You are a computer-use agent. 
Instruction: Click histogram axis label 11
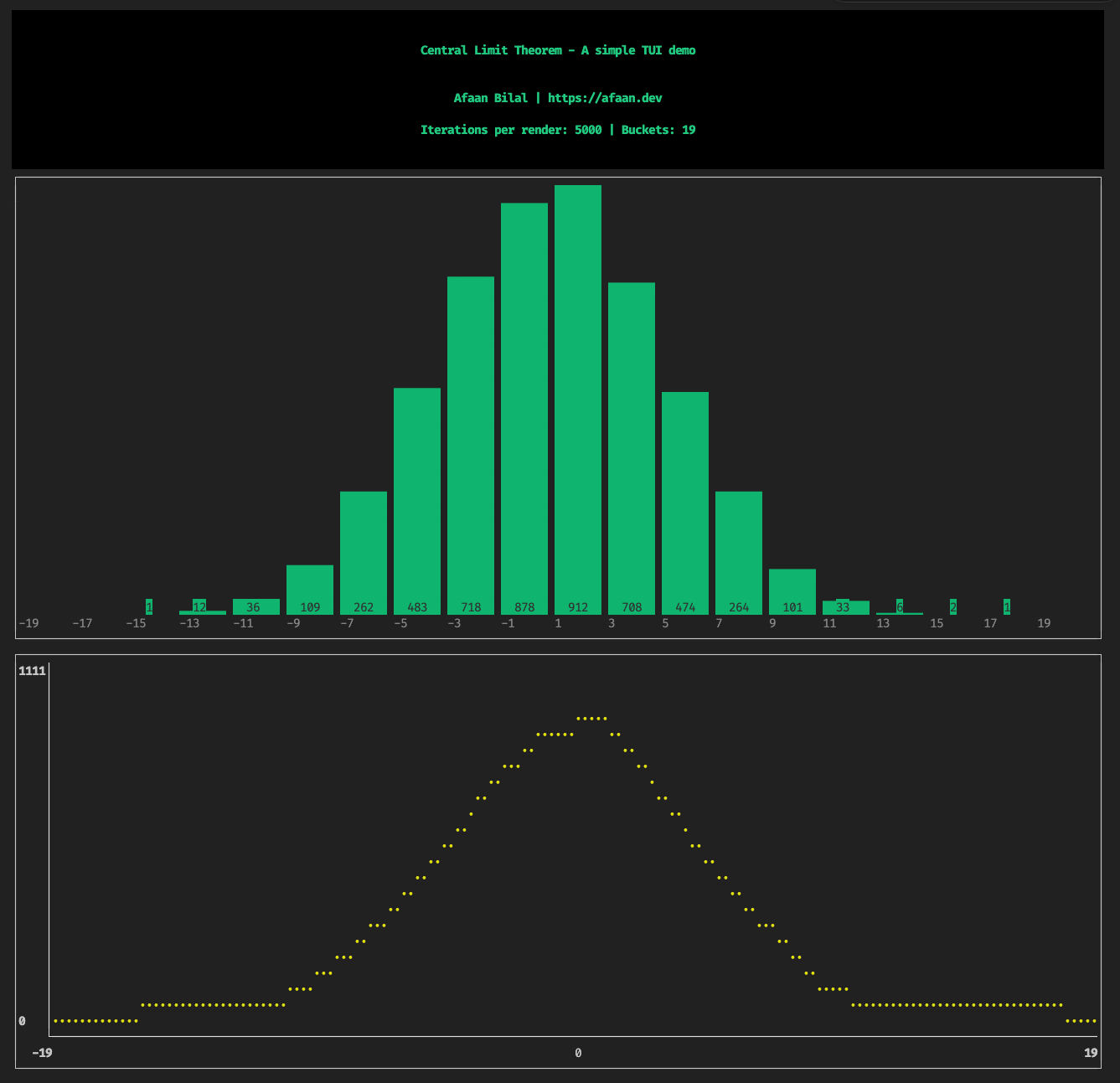tap(829, 623)
